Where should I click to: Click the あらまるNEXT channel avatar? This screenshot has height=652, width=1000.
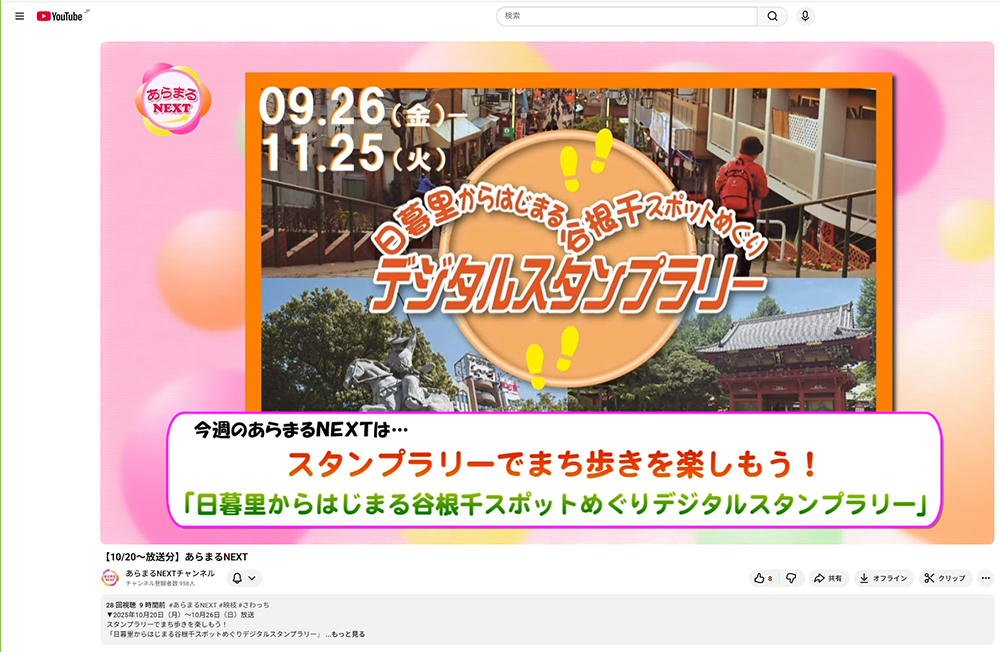pyautogui.click(x=110, y=577)
